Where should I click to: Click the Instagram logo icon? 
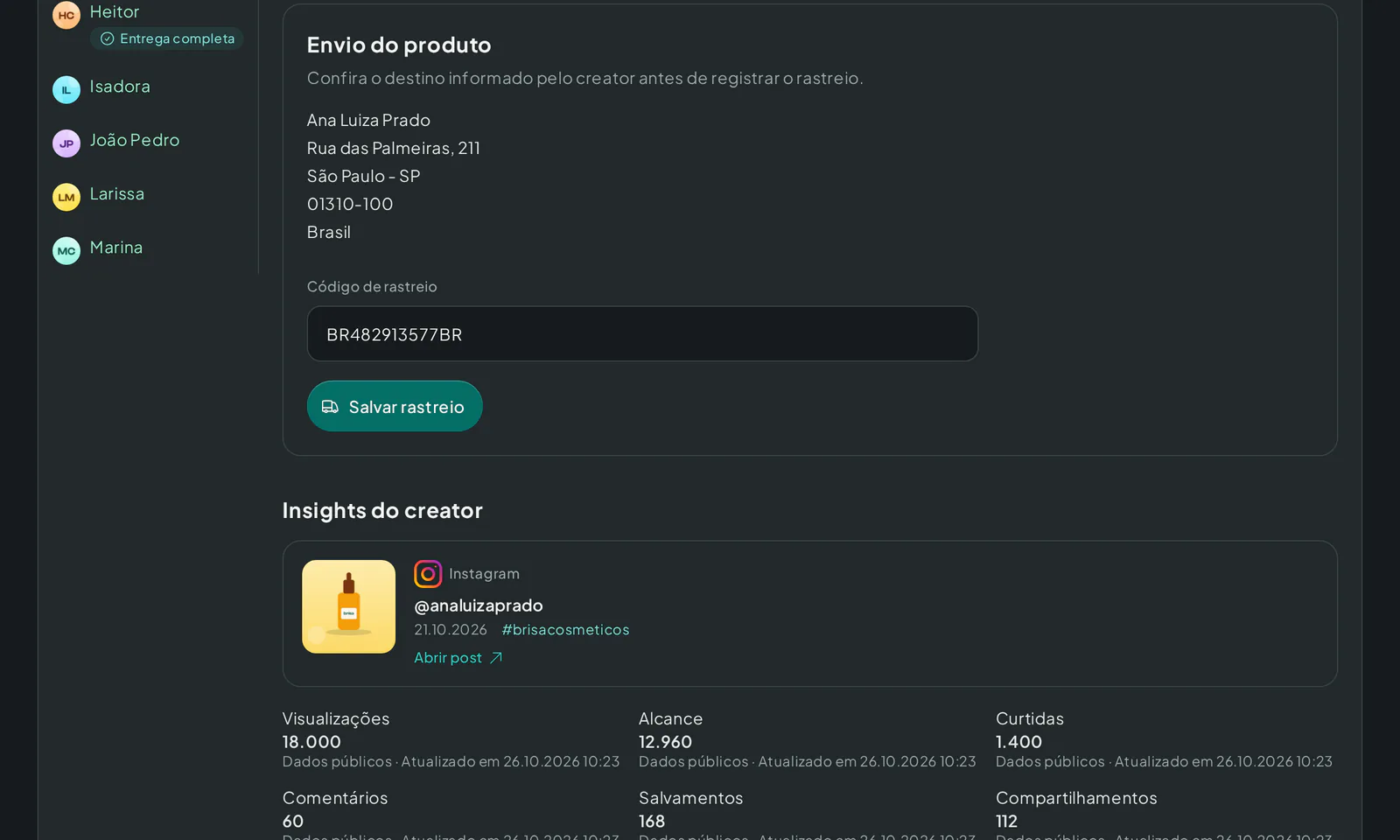click(x=428, y=574)
